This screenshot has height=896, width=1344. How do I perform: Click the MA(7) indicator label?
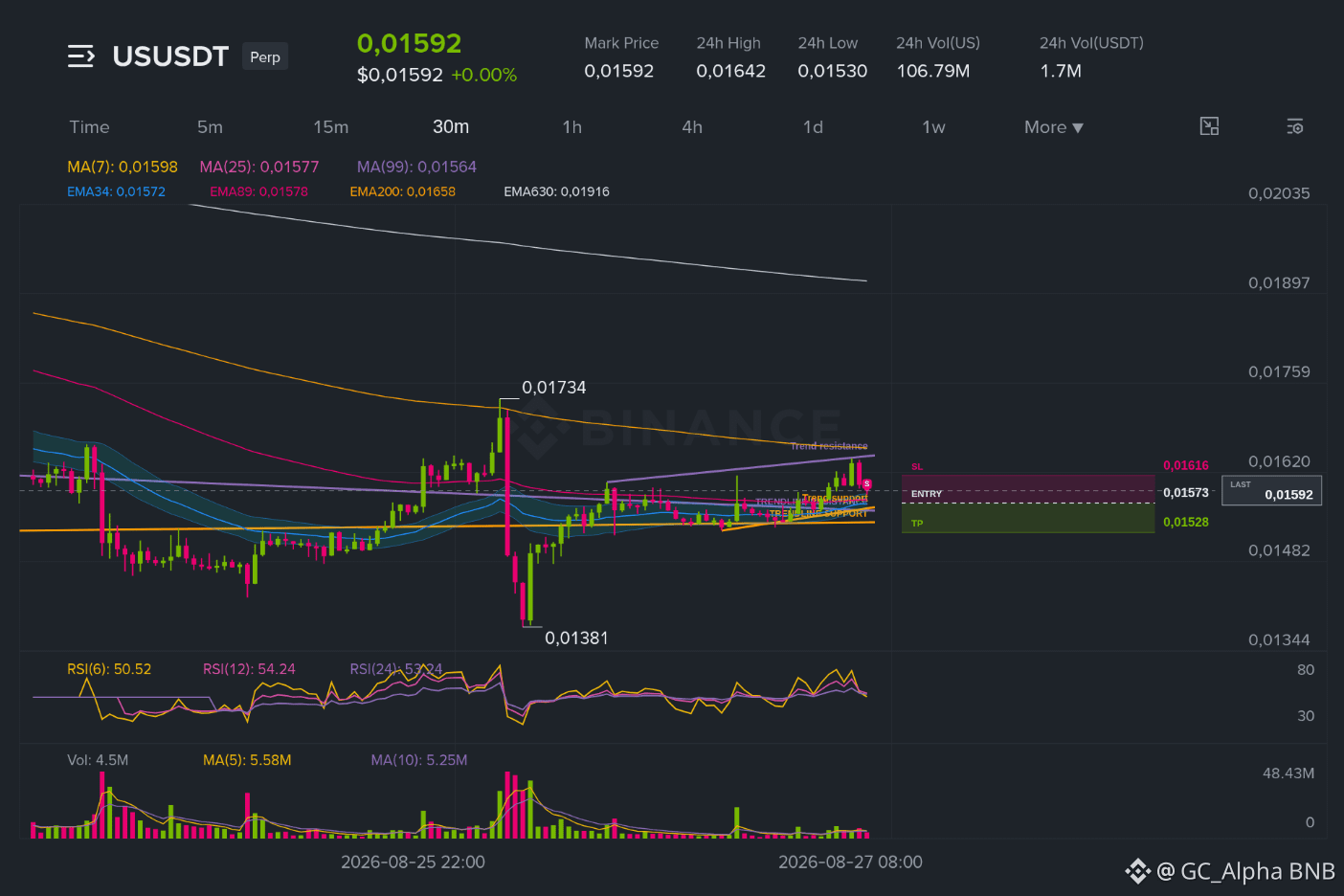(123, 167)
